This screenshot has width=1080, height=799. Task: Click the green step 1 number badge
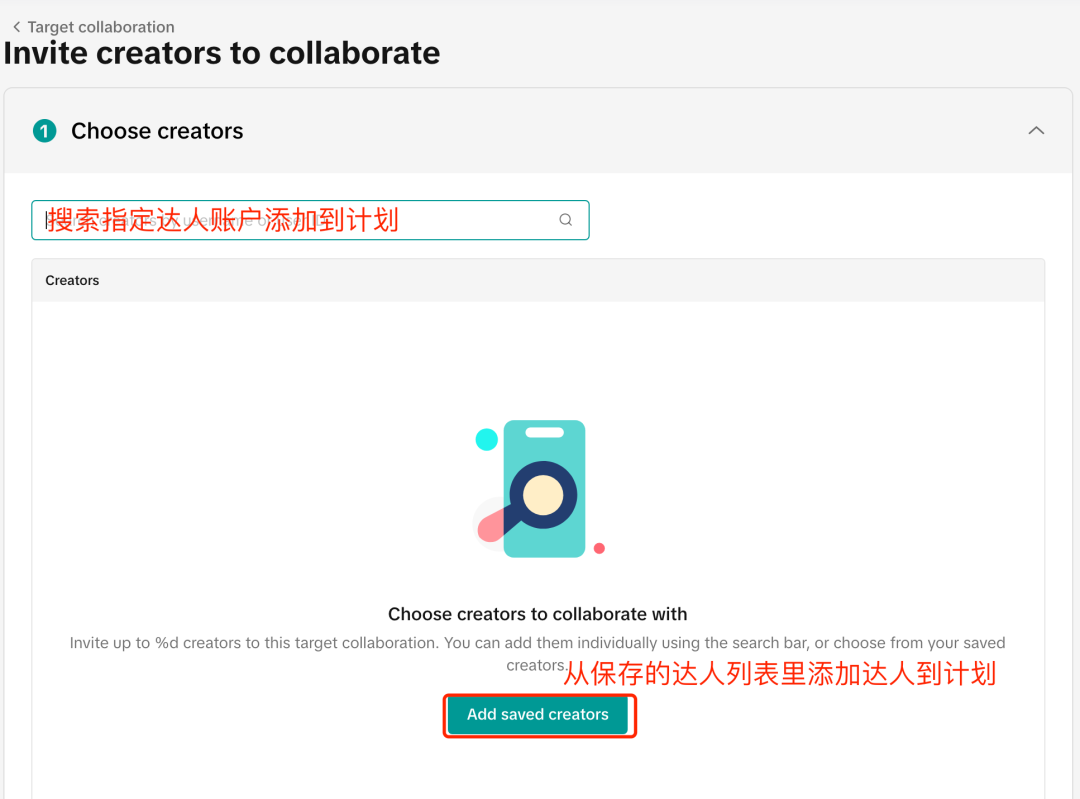coord(45,131)
